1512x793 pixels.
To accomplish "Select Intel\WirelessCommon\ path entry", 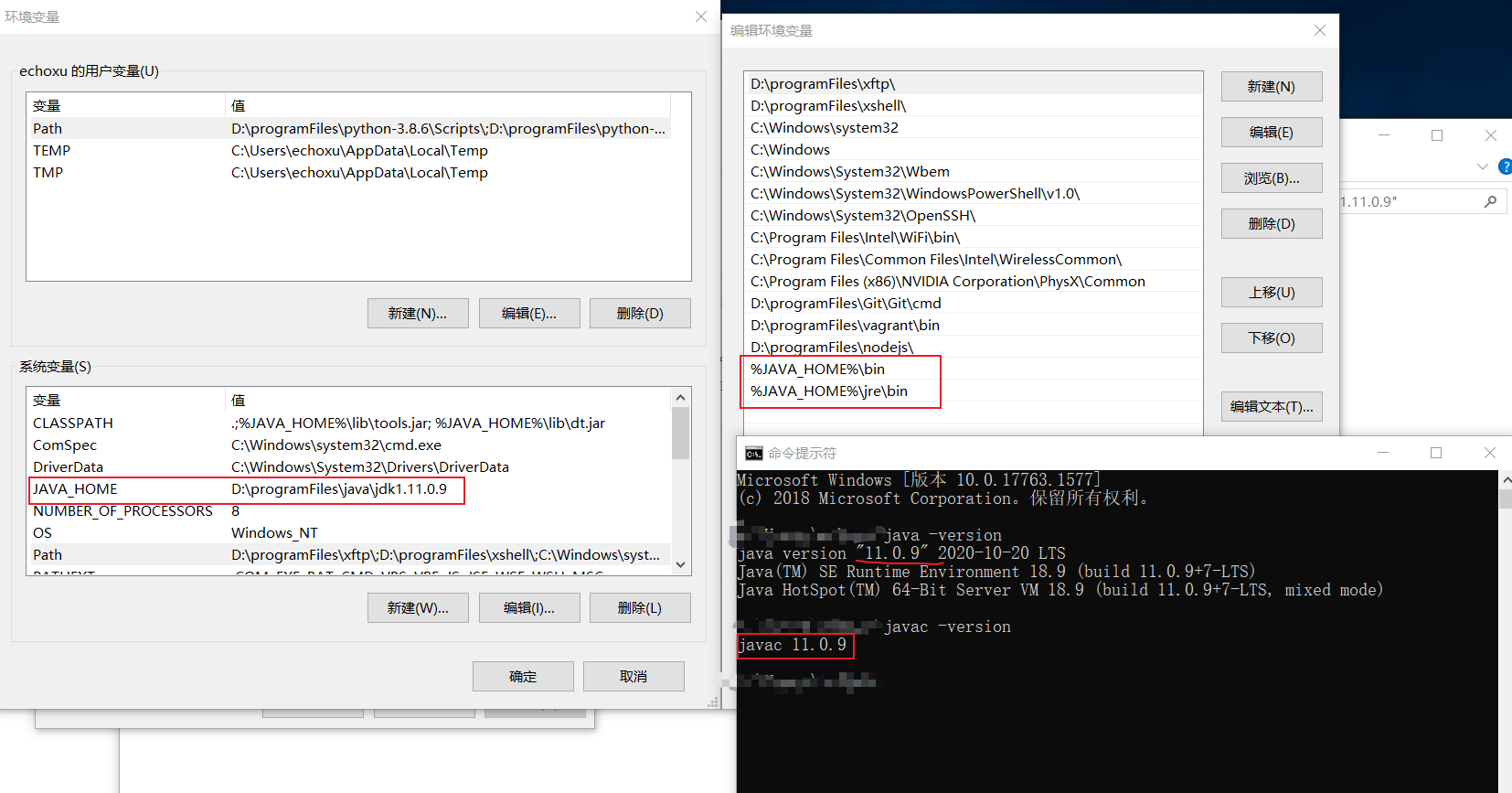I will tap(974, 260).
